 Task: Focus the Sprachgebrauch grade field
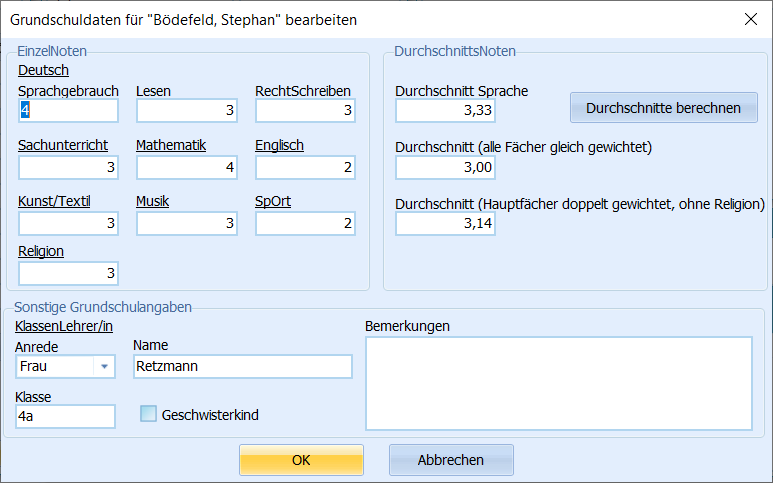point(69,110)
